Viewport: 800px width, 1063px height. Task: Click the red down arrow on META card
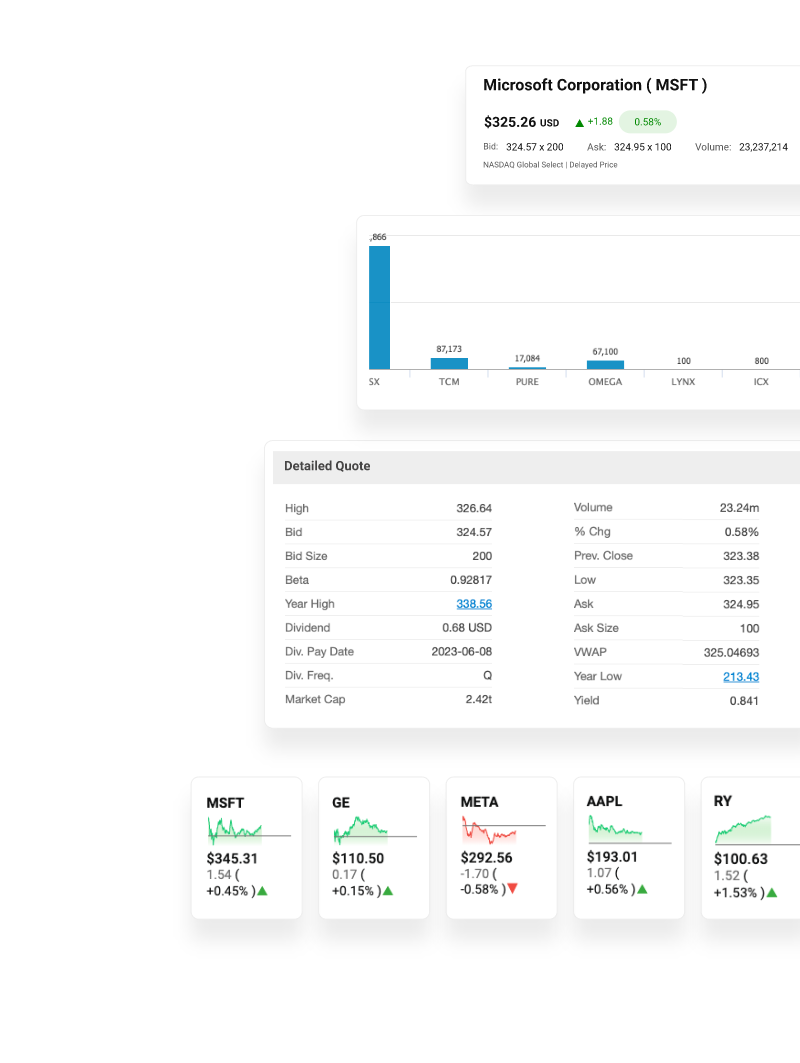(x=512, y=889)
